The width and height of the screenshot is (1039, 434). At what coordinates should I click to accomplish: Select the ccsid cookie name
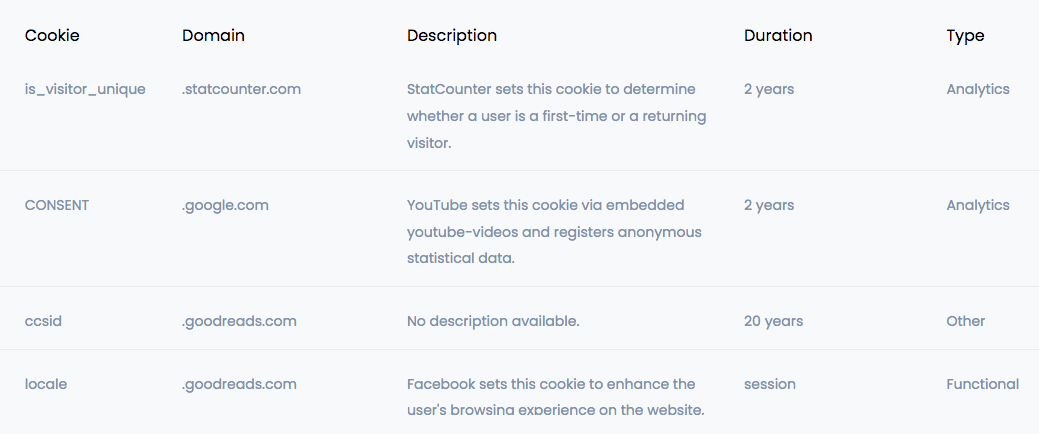point(44,321)
